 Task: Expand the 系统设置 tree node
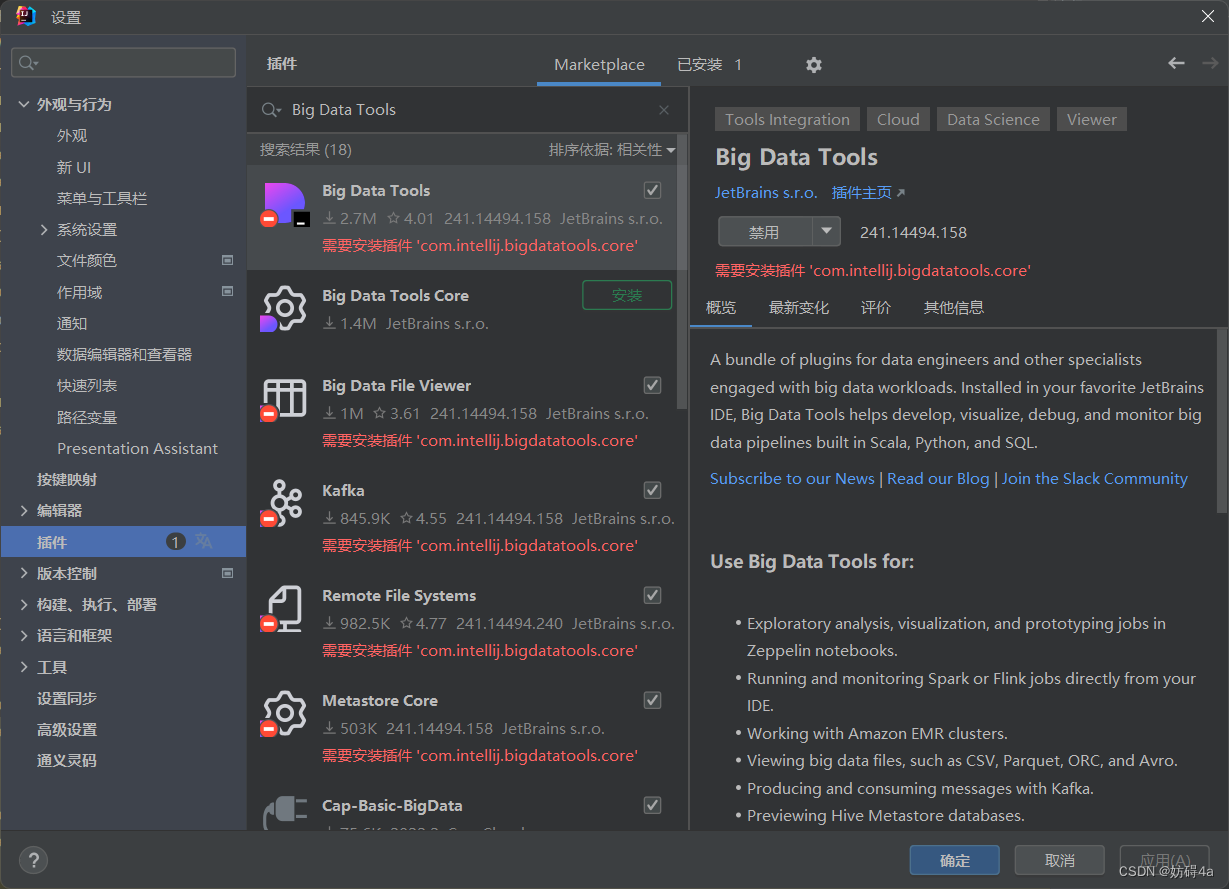click(44, 229)
